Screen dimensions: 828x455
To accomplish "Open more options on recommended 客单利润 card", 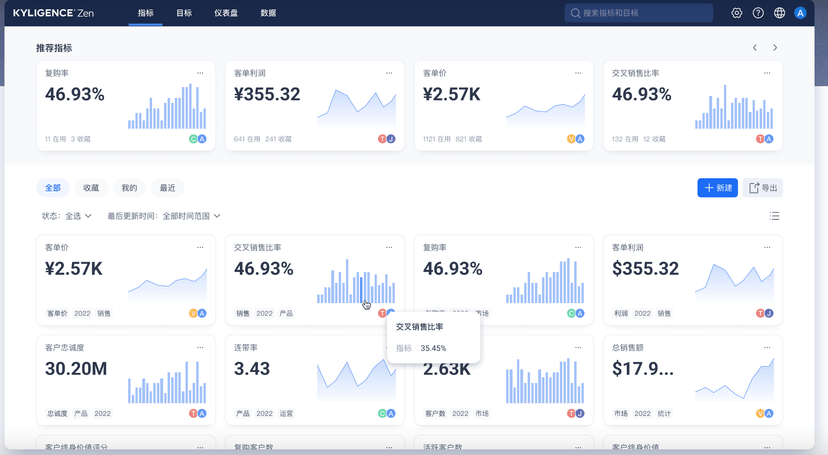I will point(388,73).
